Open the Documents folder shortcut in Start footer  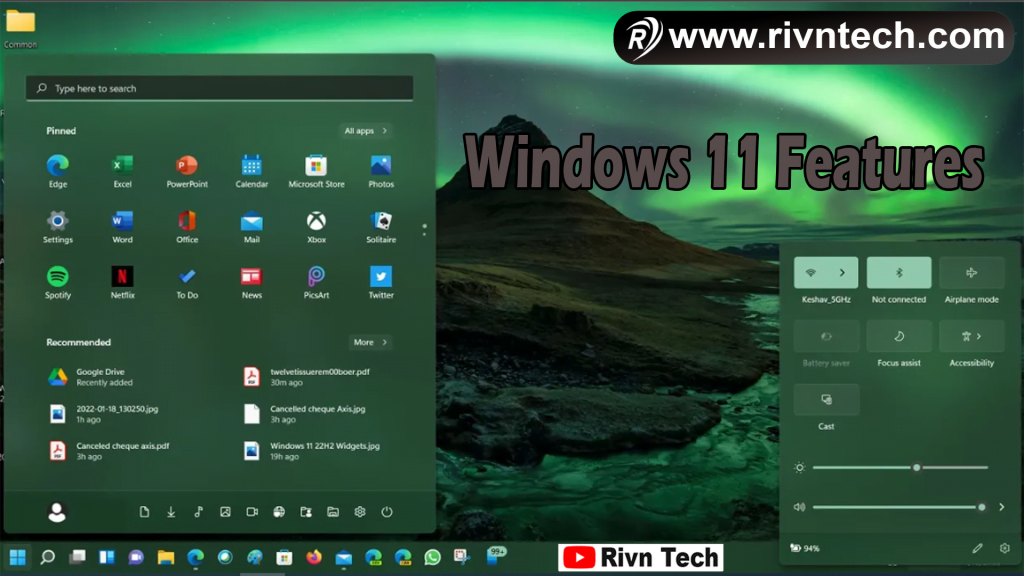(144, 512)
